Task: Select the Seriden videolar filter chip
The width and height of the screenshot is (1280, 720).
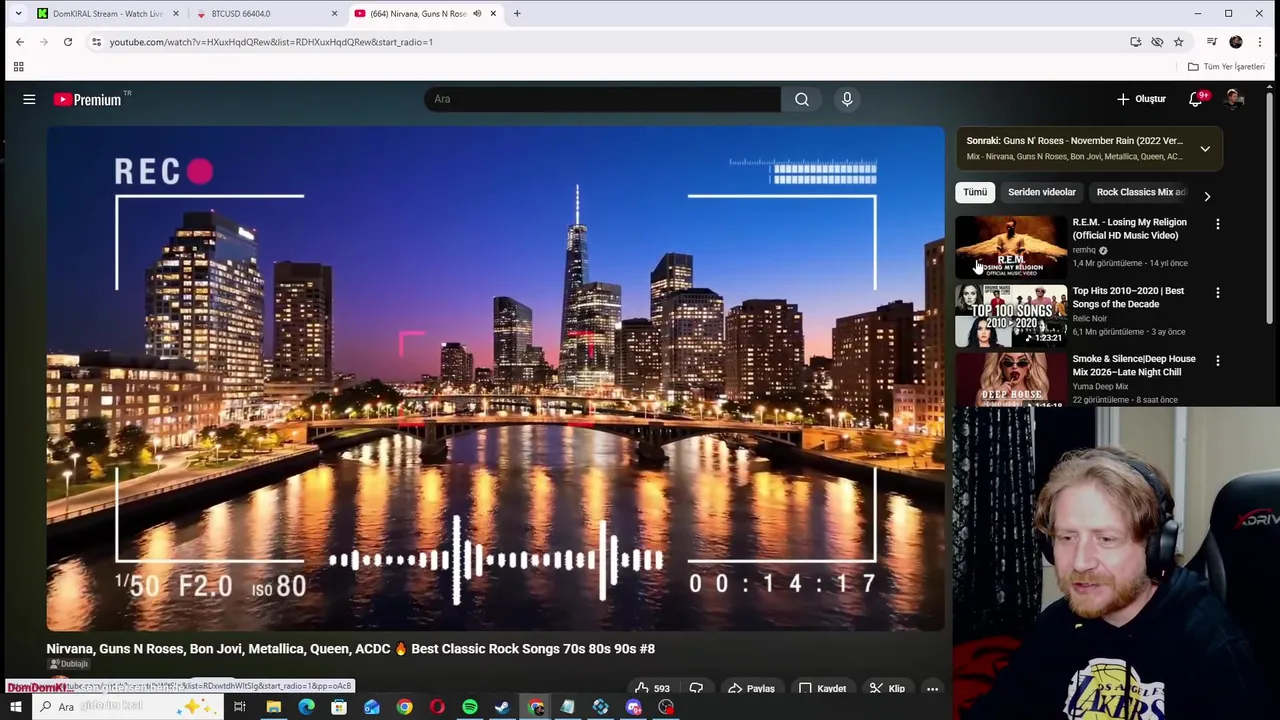Action: [x=1042, y=192]
